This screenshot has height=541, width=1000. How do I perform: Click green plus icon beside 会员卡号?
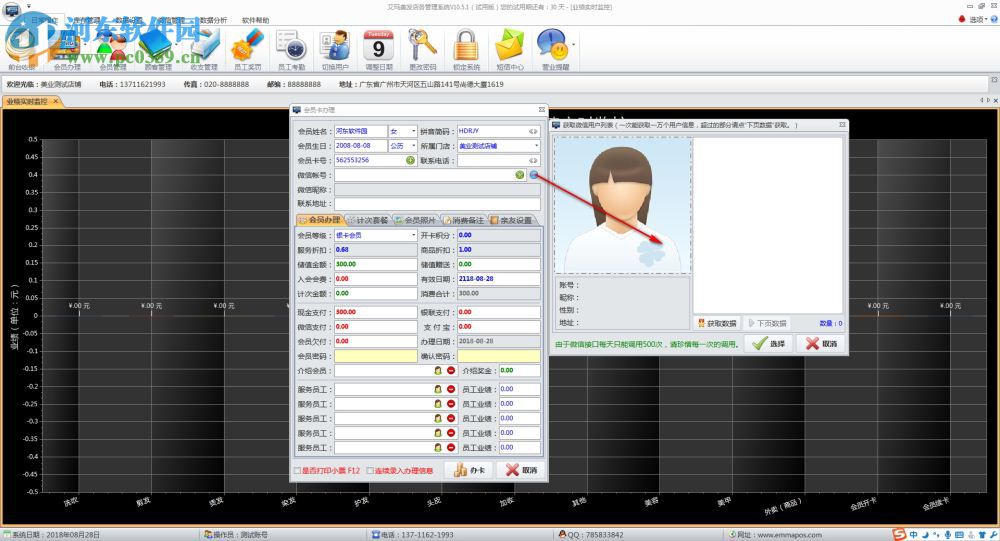click(410, 160)
